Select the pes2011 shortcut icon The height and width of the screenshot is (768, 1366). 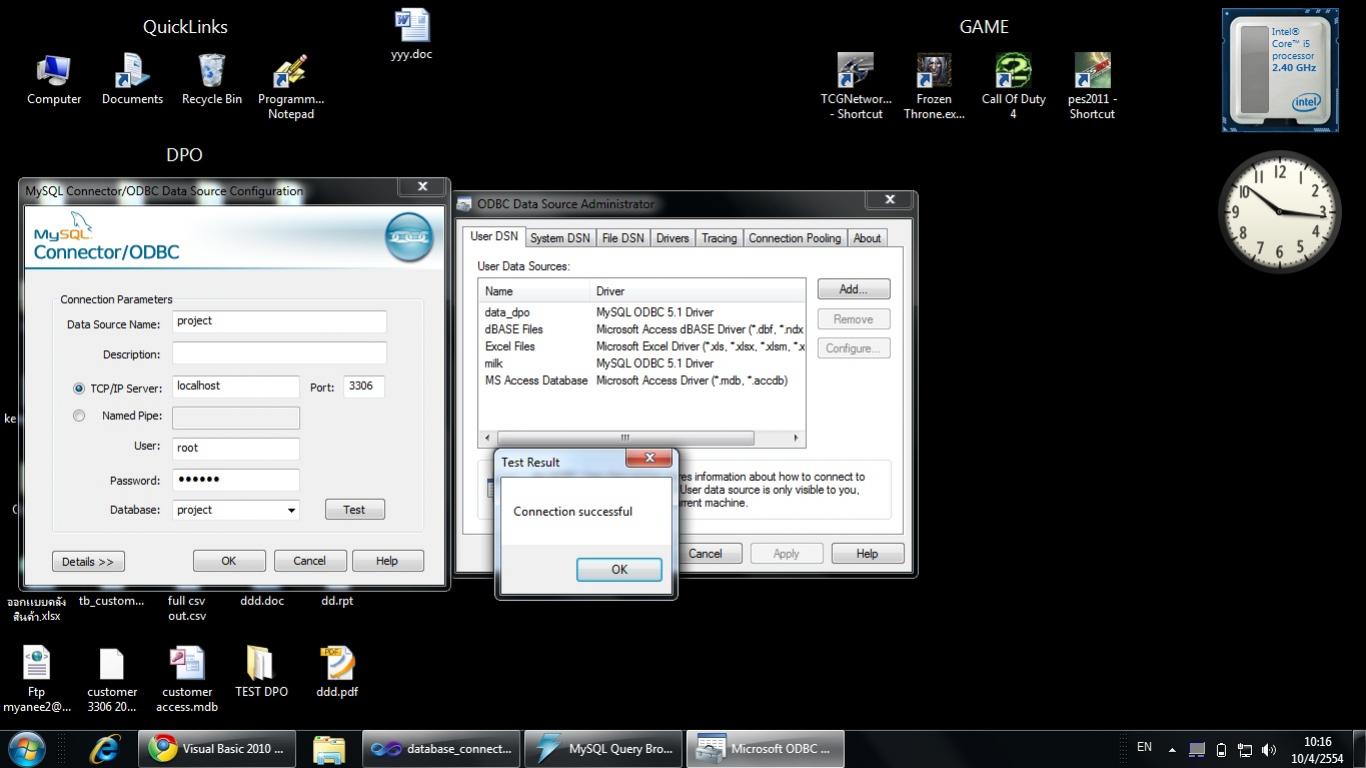click(1092, 87)
